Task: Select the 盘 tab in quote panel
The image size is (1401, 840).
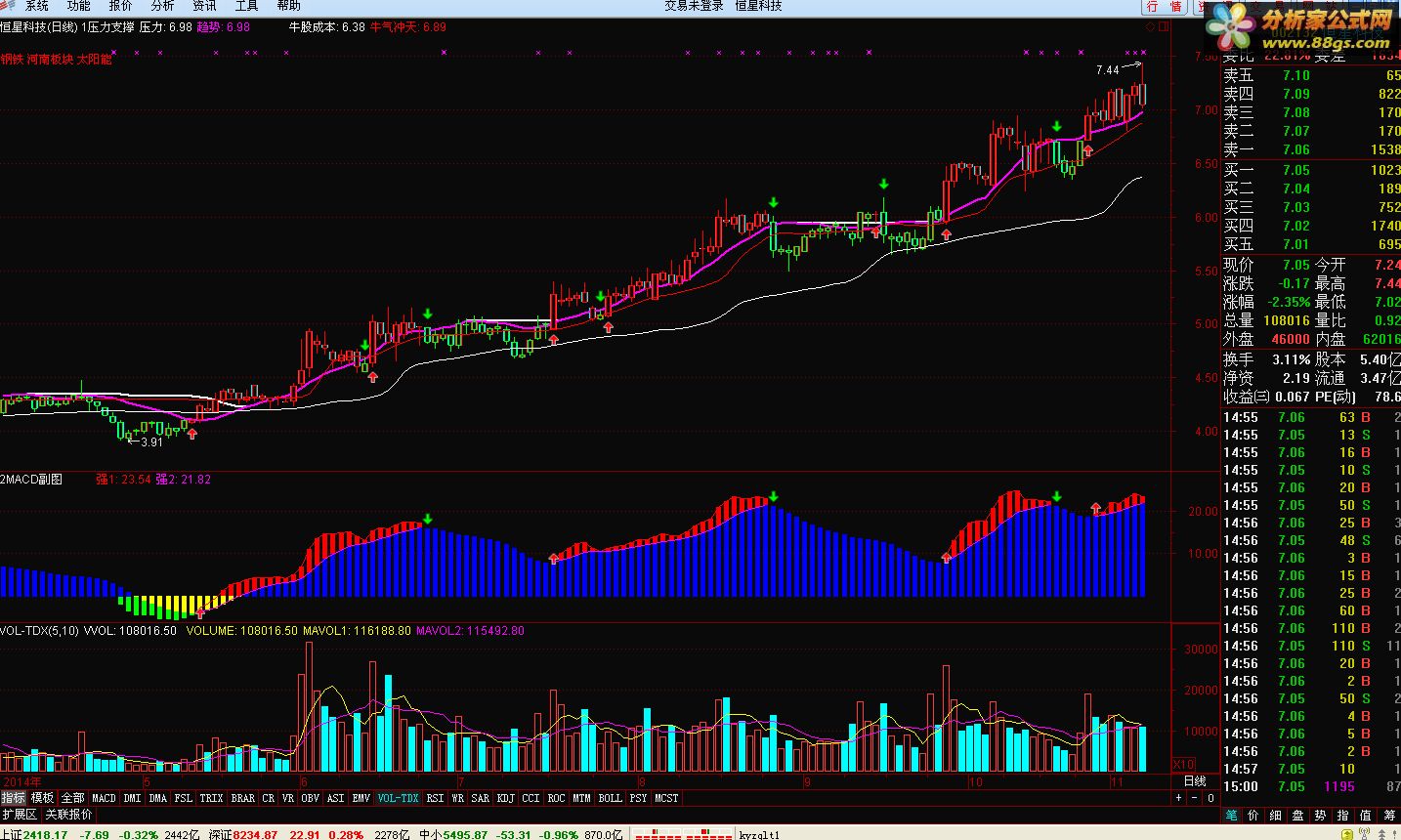Action: (1298, 815)
